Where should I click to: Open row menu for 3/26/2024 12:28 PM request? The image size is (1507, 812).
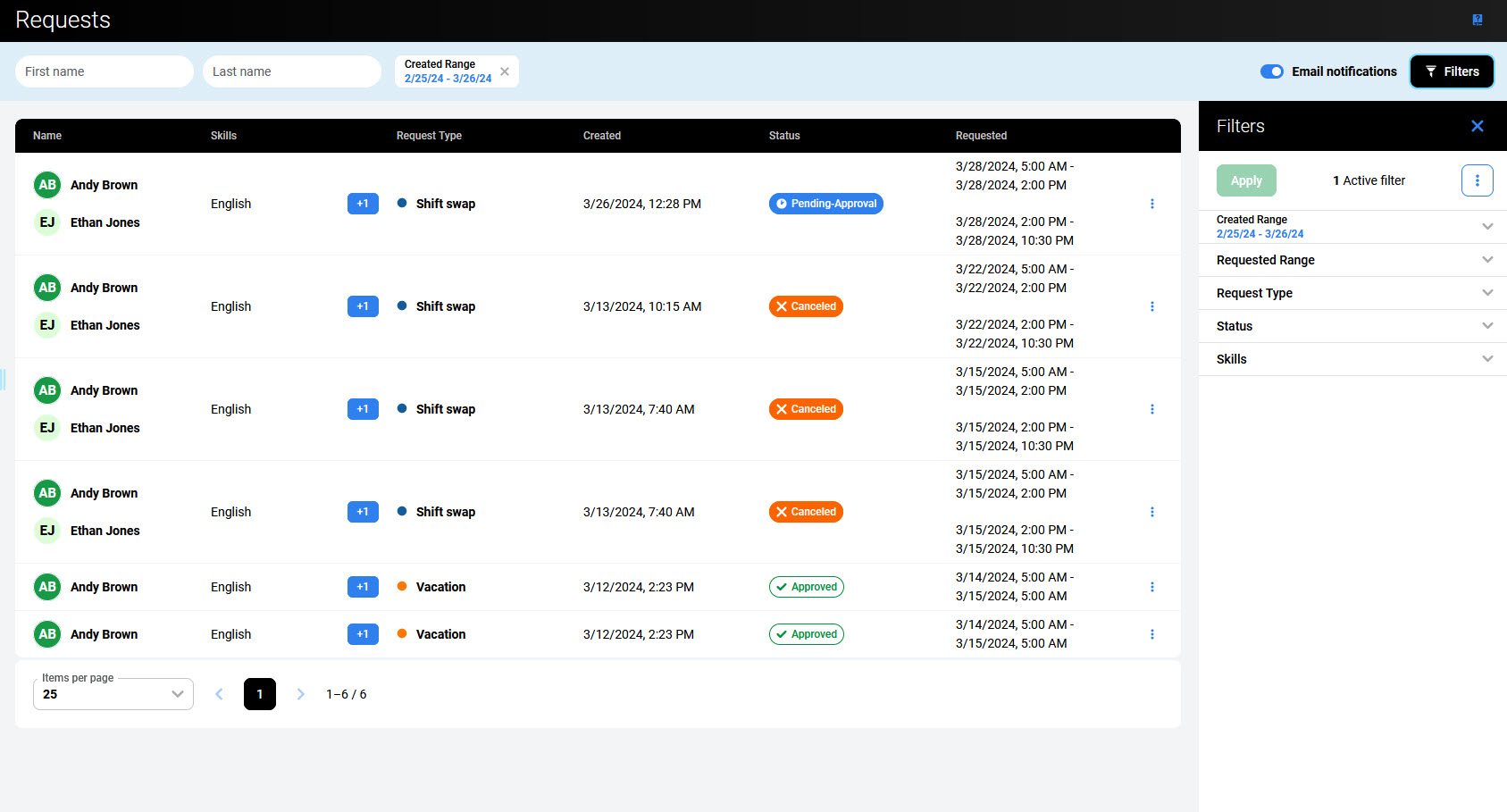(x=1152, y=204)
